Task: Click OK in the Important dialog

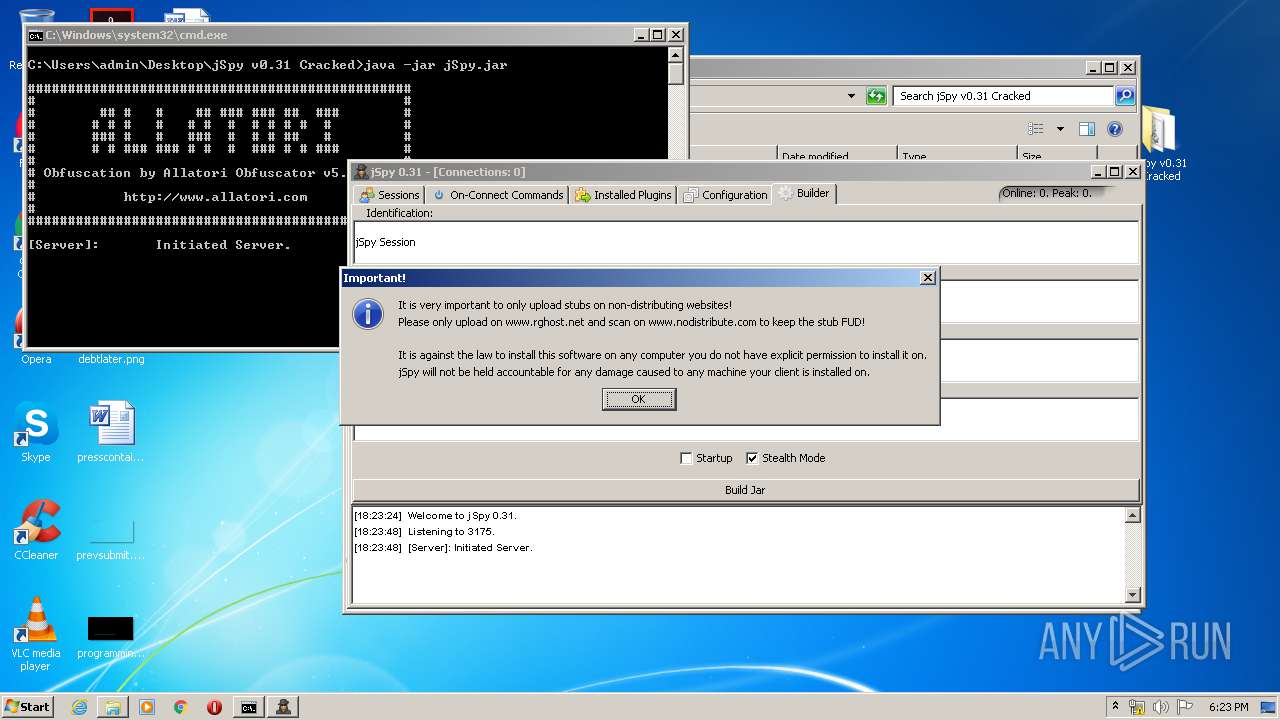Action: (x=639, y=399)
